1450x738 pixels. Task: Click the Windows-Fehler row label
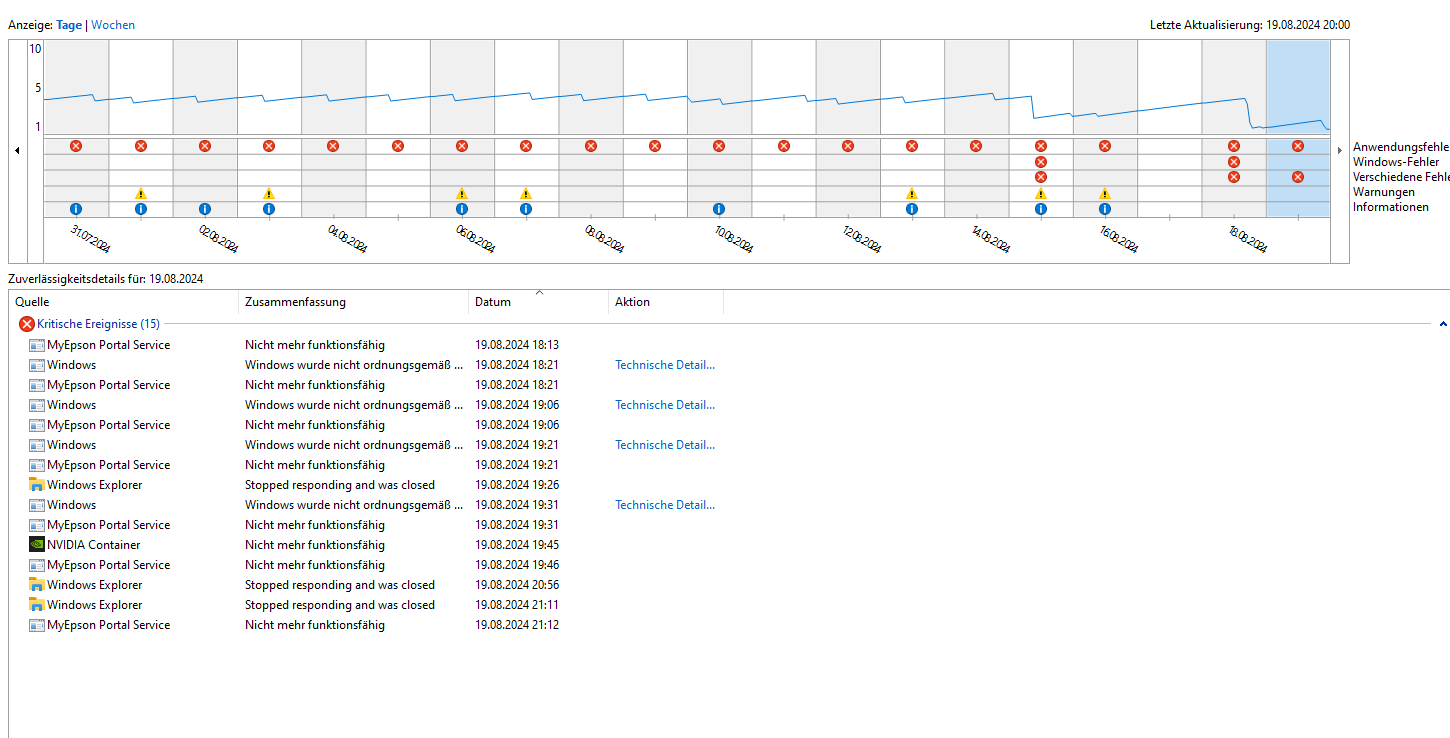[1396, 162]
